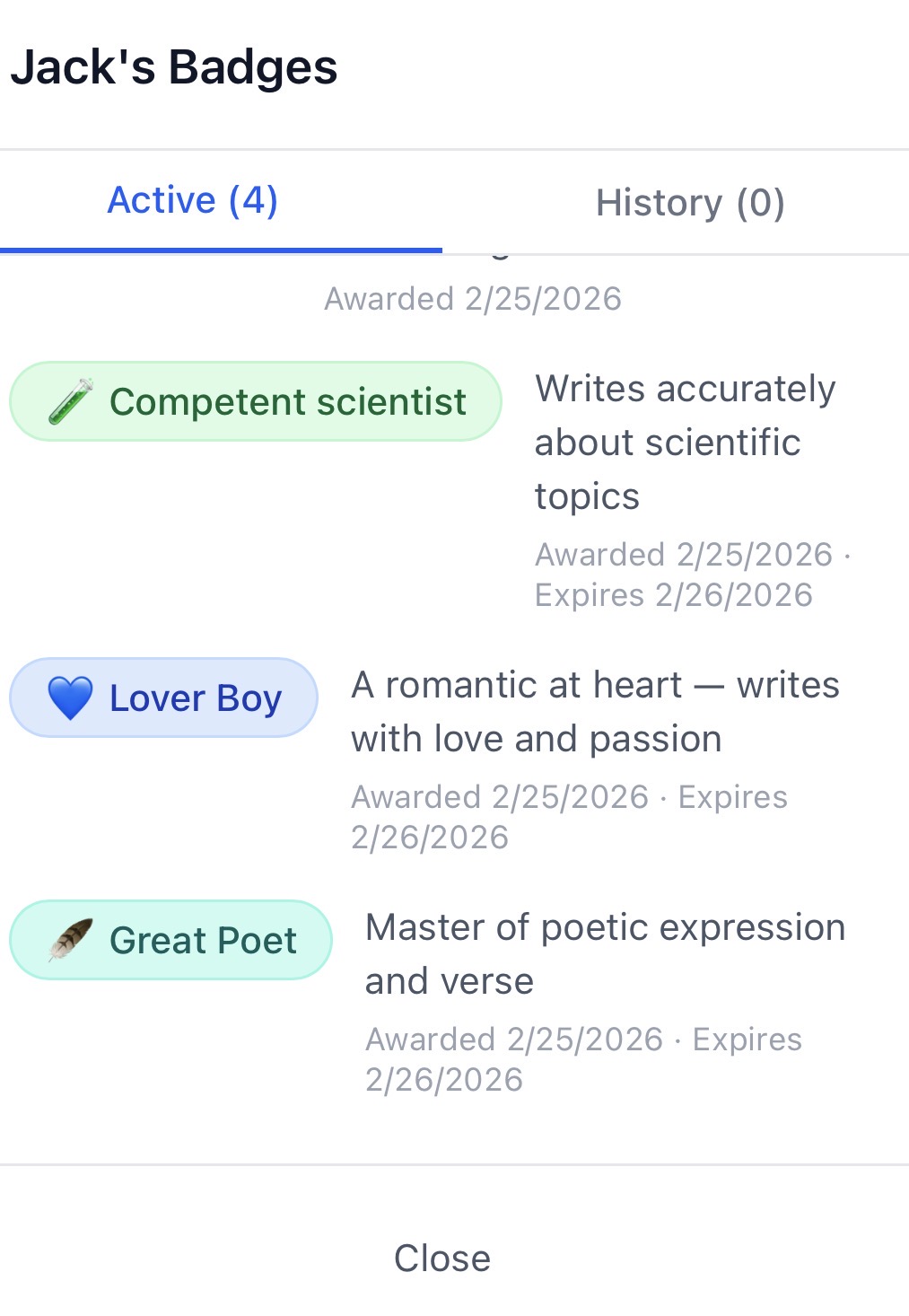
Task: Click Competent scientist's 'Expires 2/26/2026' text
Action: click(x=674, y=595)
